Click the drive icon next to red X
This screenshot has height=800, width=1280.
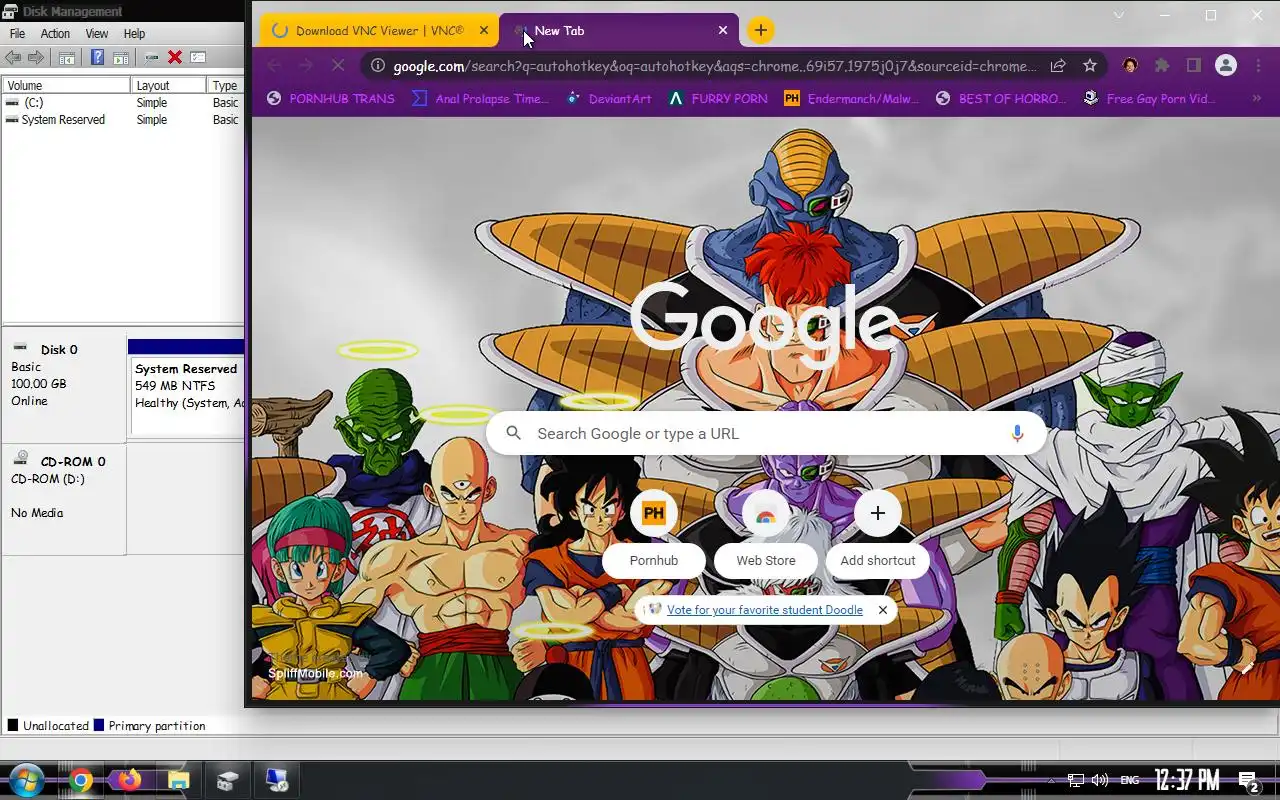(x=152, y=58)
